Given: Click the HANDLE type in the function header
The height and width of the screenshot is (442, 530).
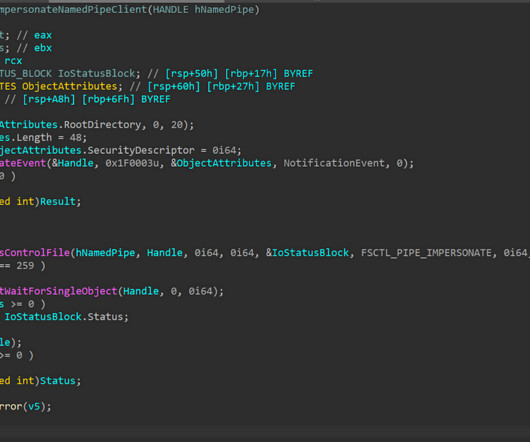Looking at the screenshot, I should [170, 9].
